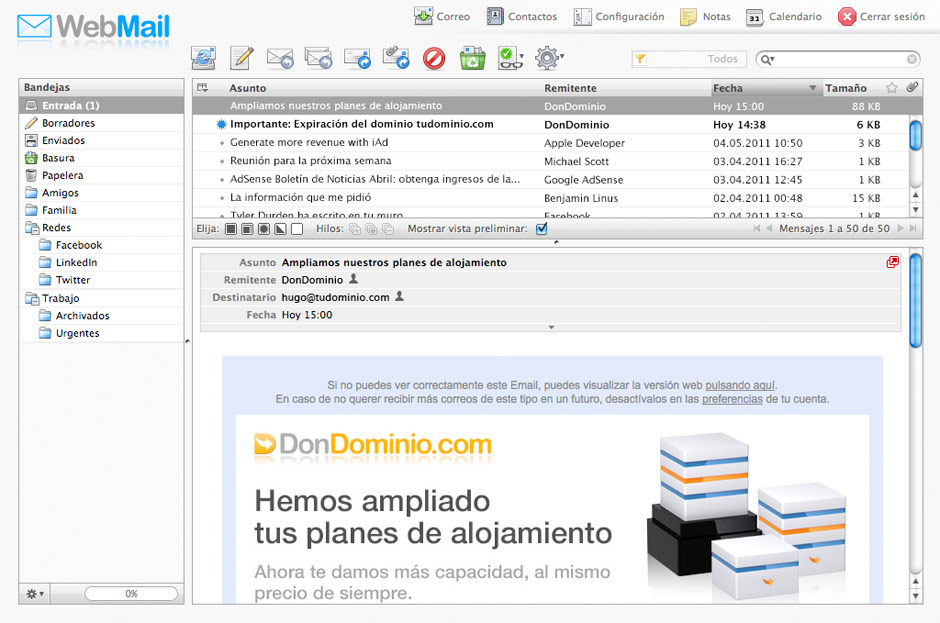Expand all threads icon beside Hilos
This screenshot has width=940, height=623.
tap(355, 229)
